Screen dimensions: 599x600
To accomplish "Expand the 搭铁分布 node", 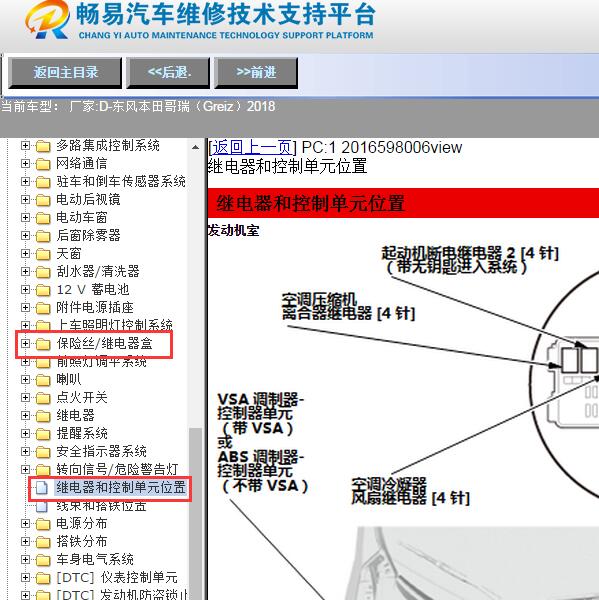I will (x=25, y=541).
